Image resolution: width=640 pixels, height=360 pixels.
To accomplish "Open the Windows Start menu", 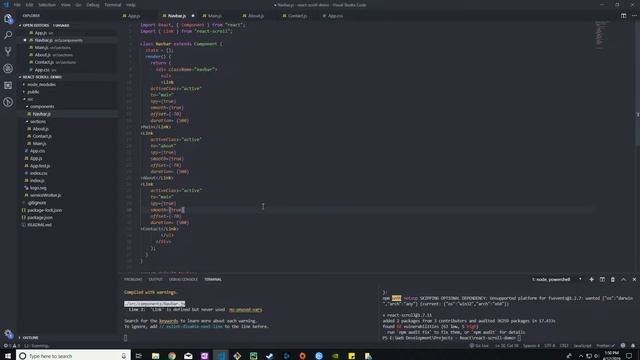I will tap(8, 356).
